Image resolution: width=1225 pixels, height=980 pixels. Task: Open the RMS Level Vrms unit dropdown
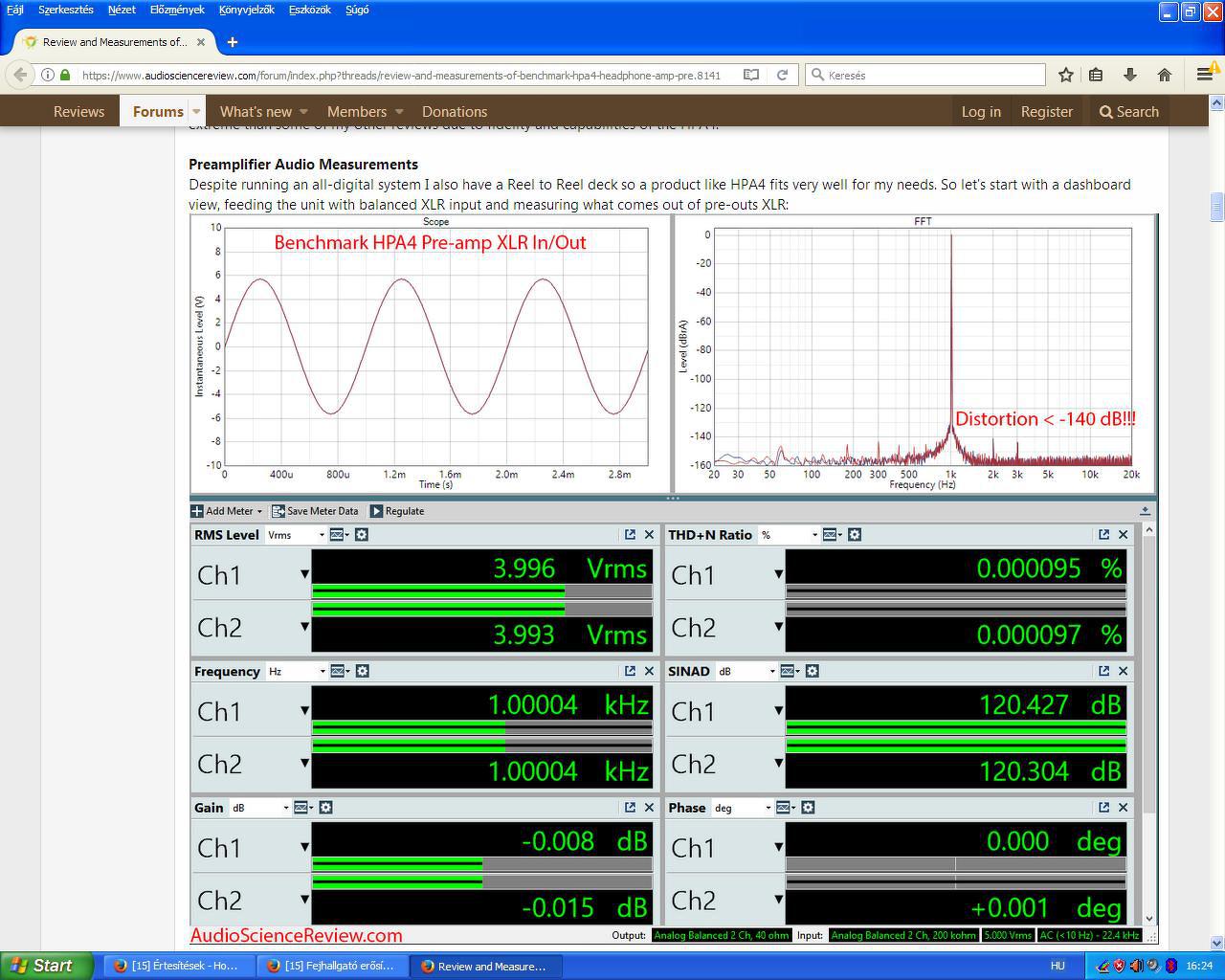pos(296,535)
